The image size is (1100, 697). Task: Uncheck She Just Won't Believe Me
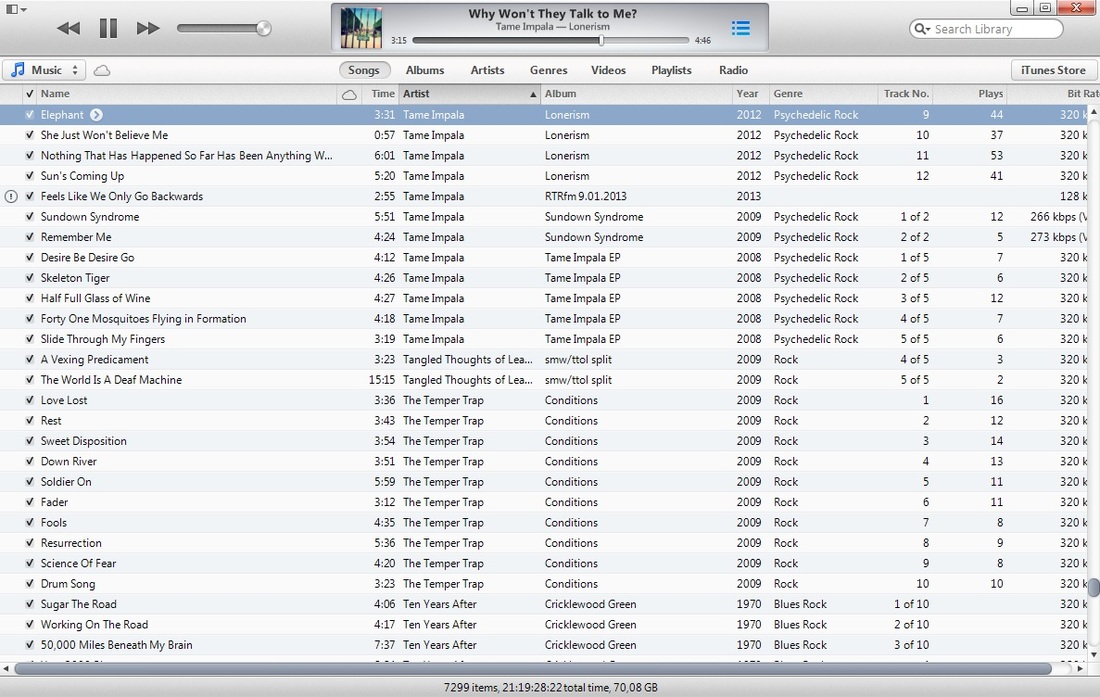29,135
